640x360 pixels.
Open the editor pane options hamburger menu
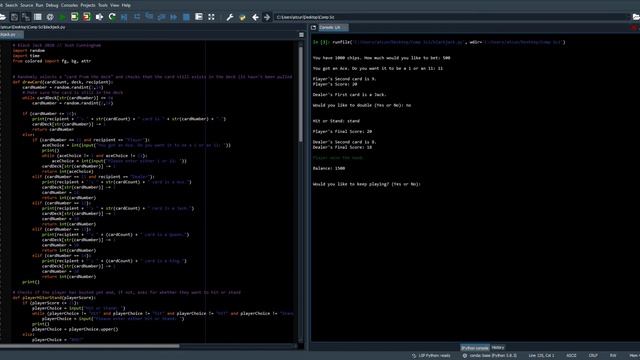pyautogui.click(x=301, y=35)
